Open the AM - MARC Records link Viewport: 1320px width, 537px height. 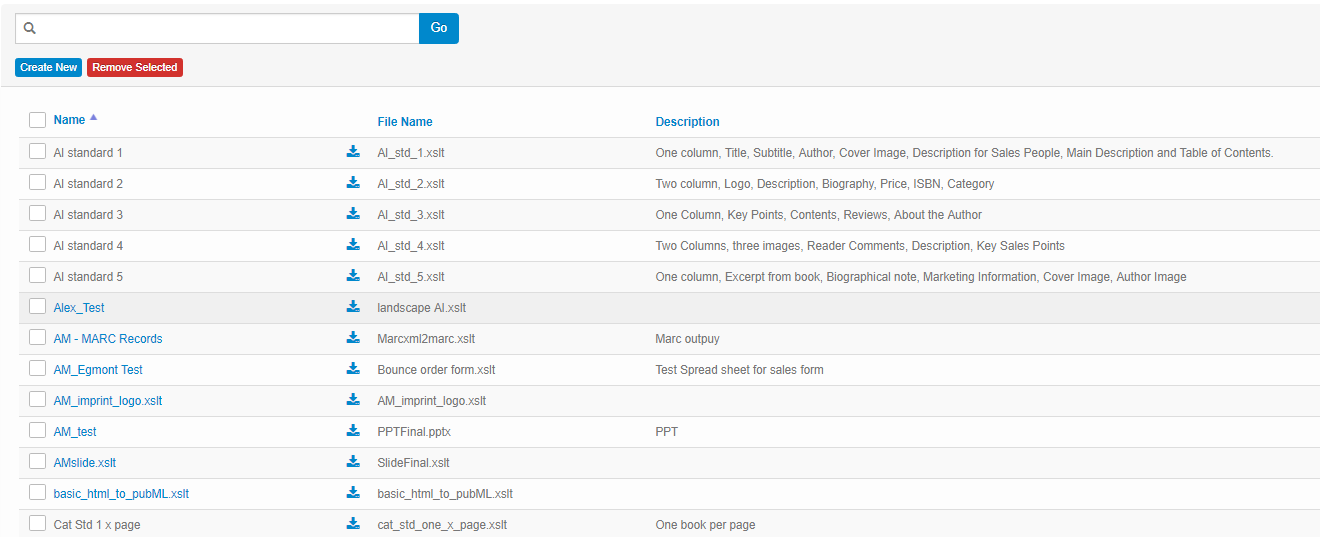pos(108,338)
